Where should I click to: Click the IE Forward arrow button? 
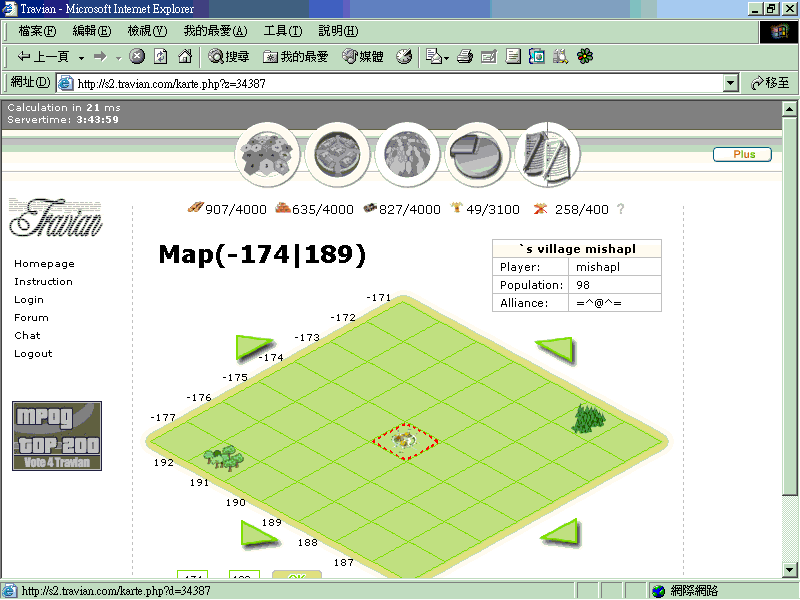[100, 57]
